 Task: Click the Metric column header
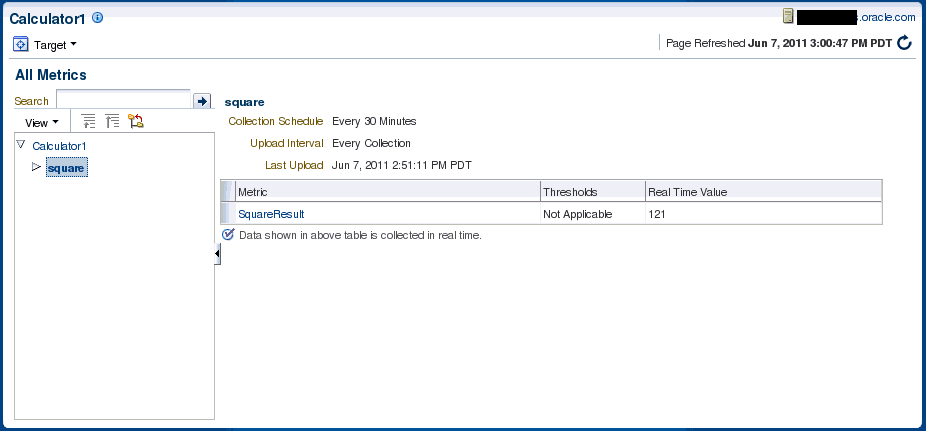coord(387,192)
